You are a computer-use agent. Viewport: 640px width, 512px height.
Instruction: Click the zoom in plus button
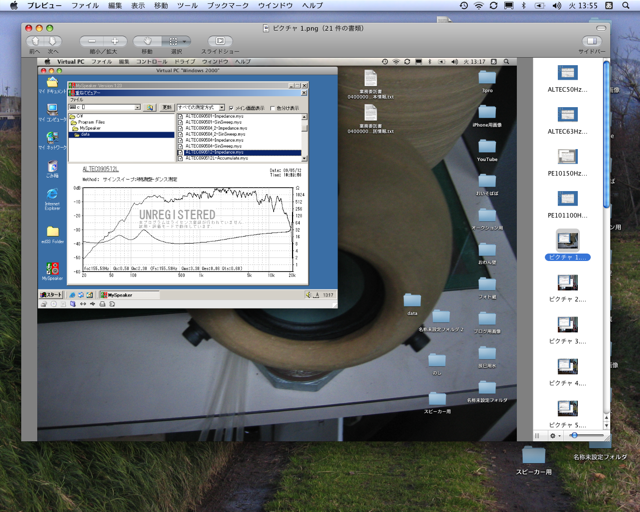point(114,41)
